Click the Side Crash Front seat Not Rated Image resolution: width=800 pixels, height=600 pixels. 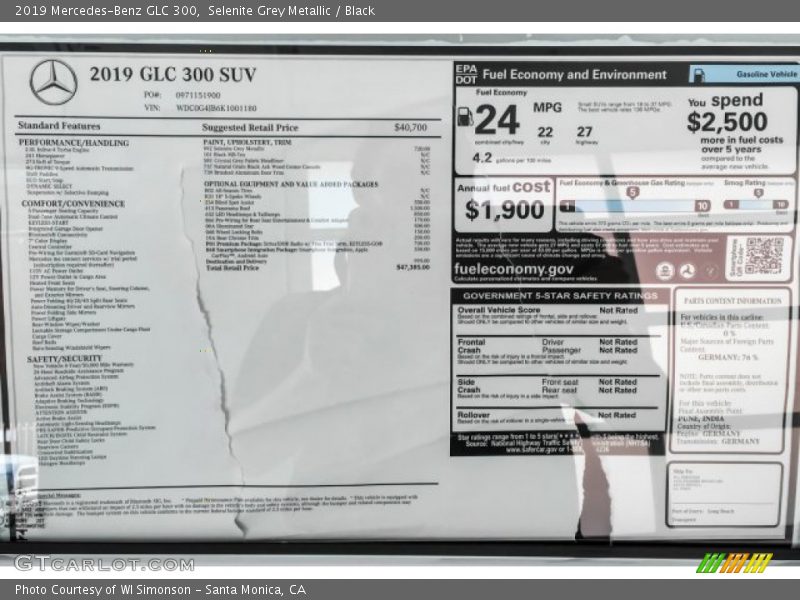pyautogui.click(x=618, y=382)
